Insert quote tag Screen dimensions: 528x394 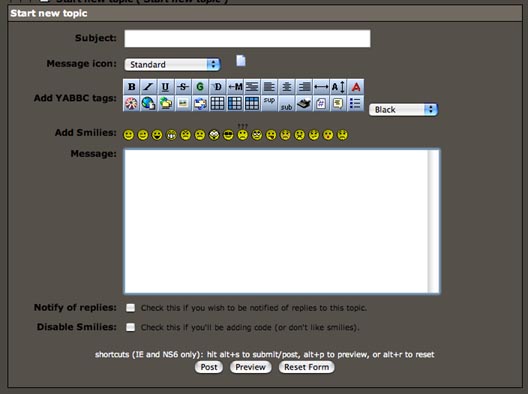338,103
